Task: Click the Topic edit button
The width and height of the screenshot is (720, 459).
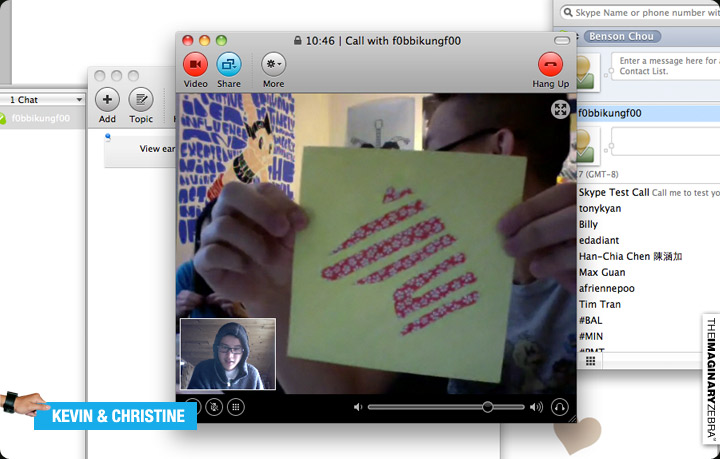Action: 141,99
